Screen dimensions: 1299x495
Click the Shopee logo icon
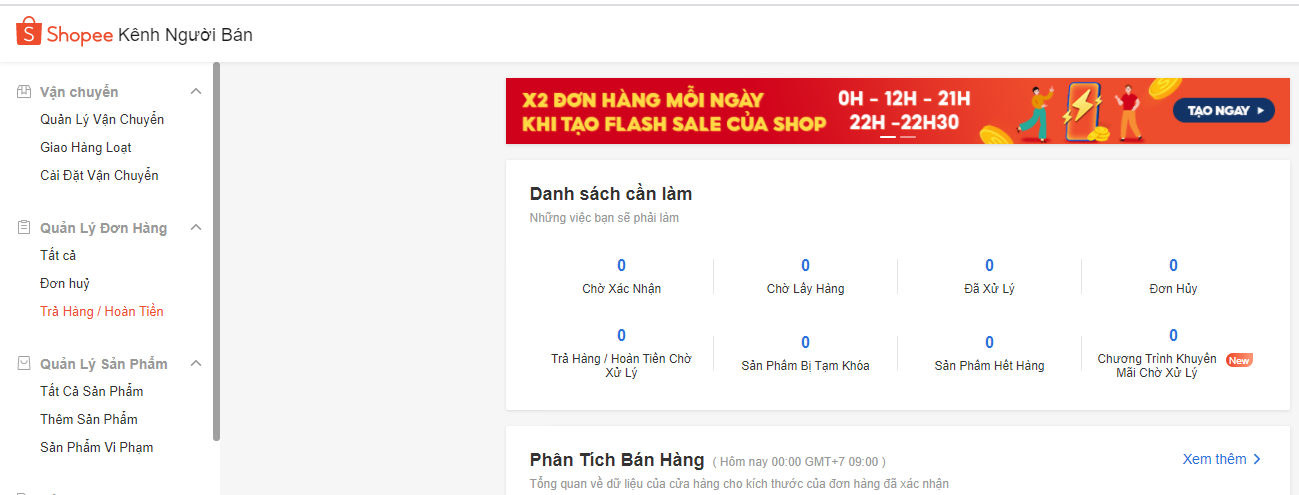tap(28, 32)
